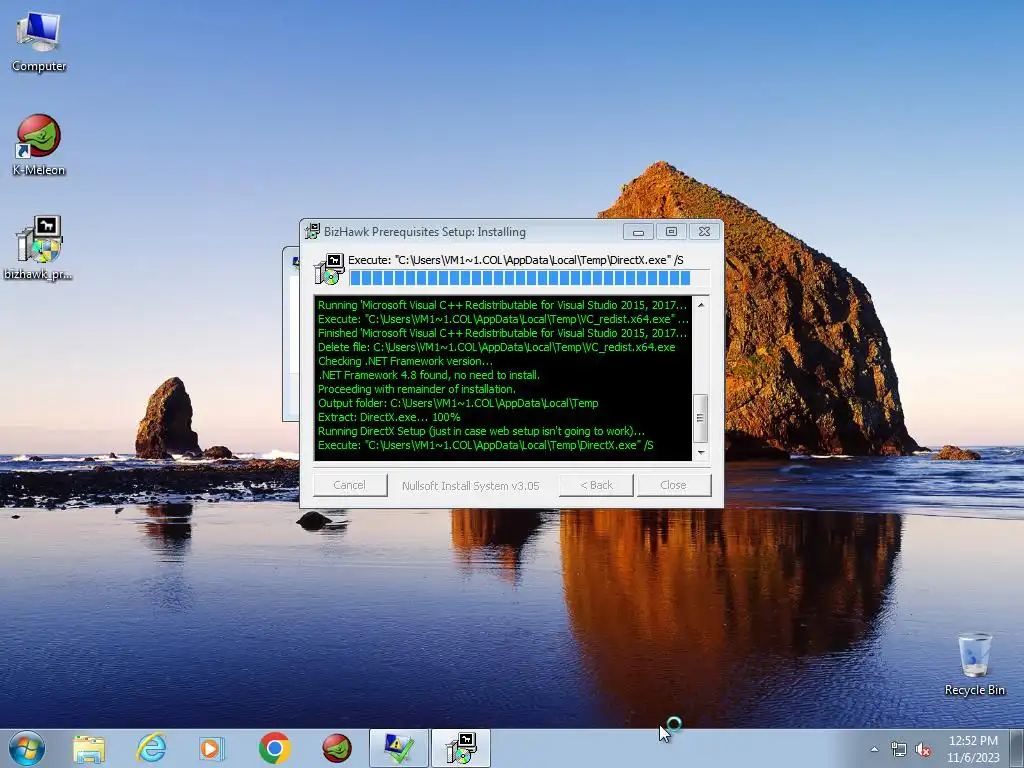Image resolution: width=1024 pixels, height=768 pixels.
Task: Select the K-Meleon desktop shortcut
Action: pyautogui.click(x=39, y=145)
